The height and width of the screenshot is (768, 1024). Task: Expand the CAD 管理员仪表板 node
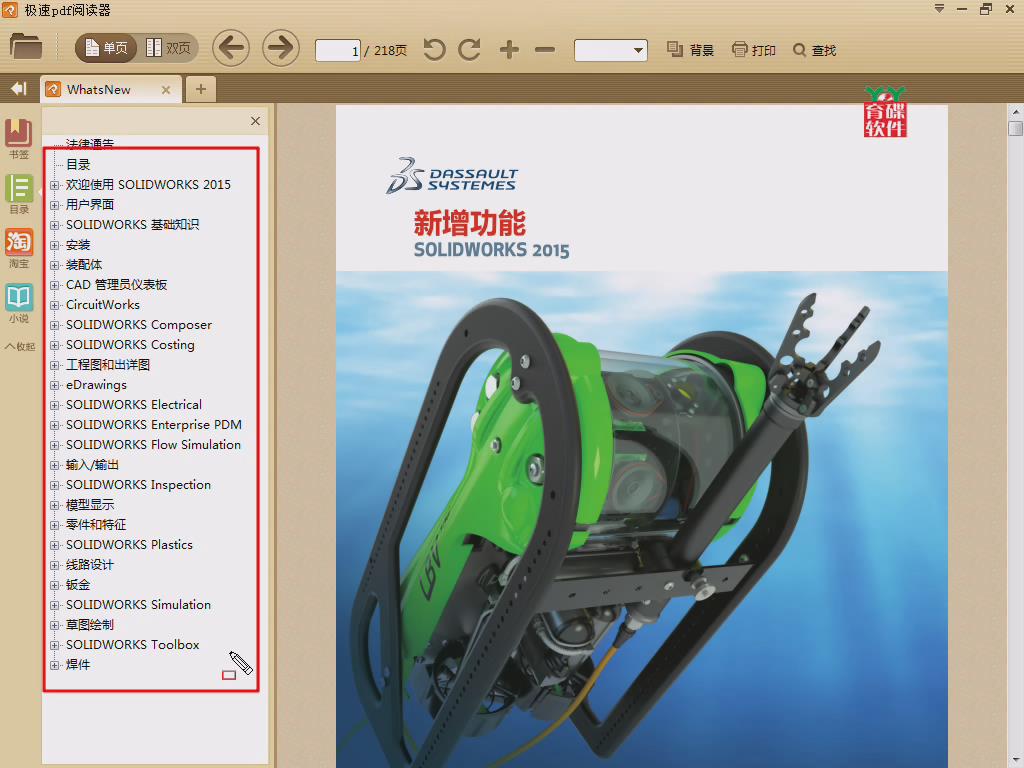(x=55, y=285)
